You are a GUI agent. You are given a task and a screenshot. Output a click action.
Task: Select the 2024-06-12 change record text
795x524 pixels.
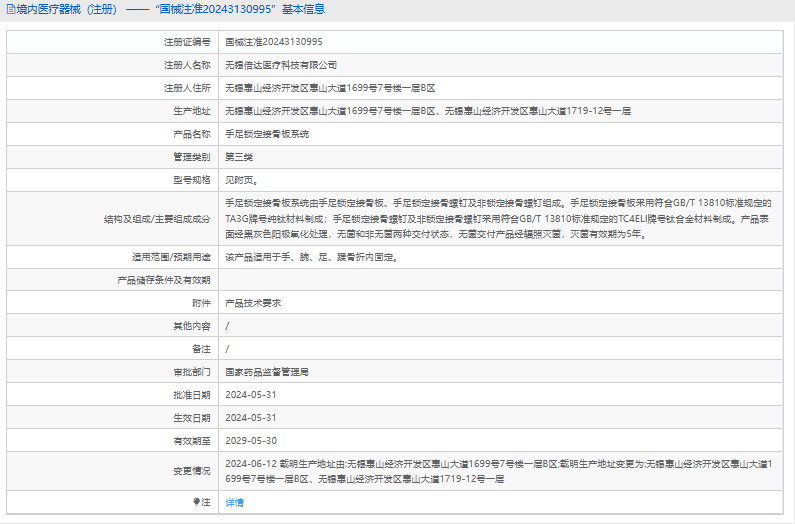coord(498,471)
